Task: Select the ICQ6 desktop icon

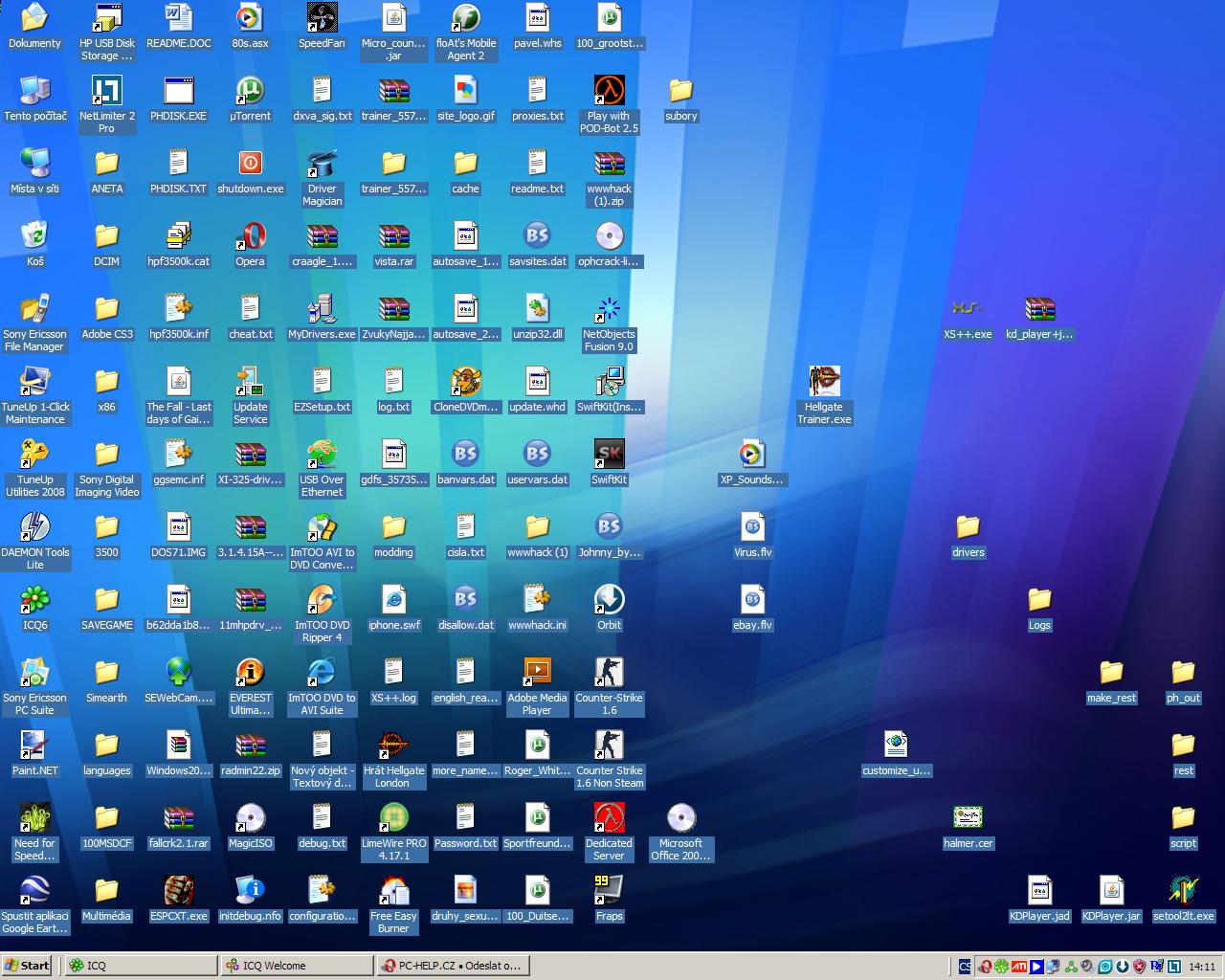Action: point(34,601)
